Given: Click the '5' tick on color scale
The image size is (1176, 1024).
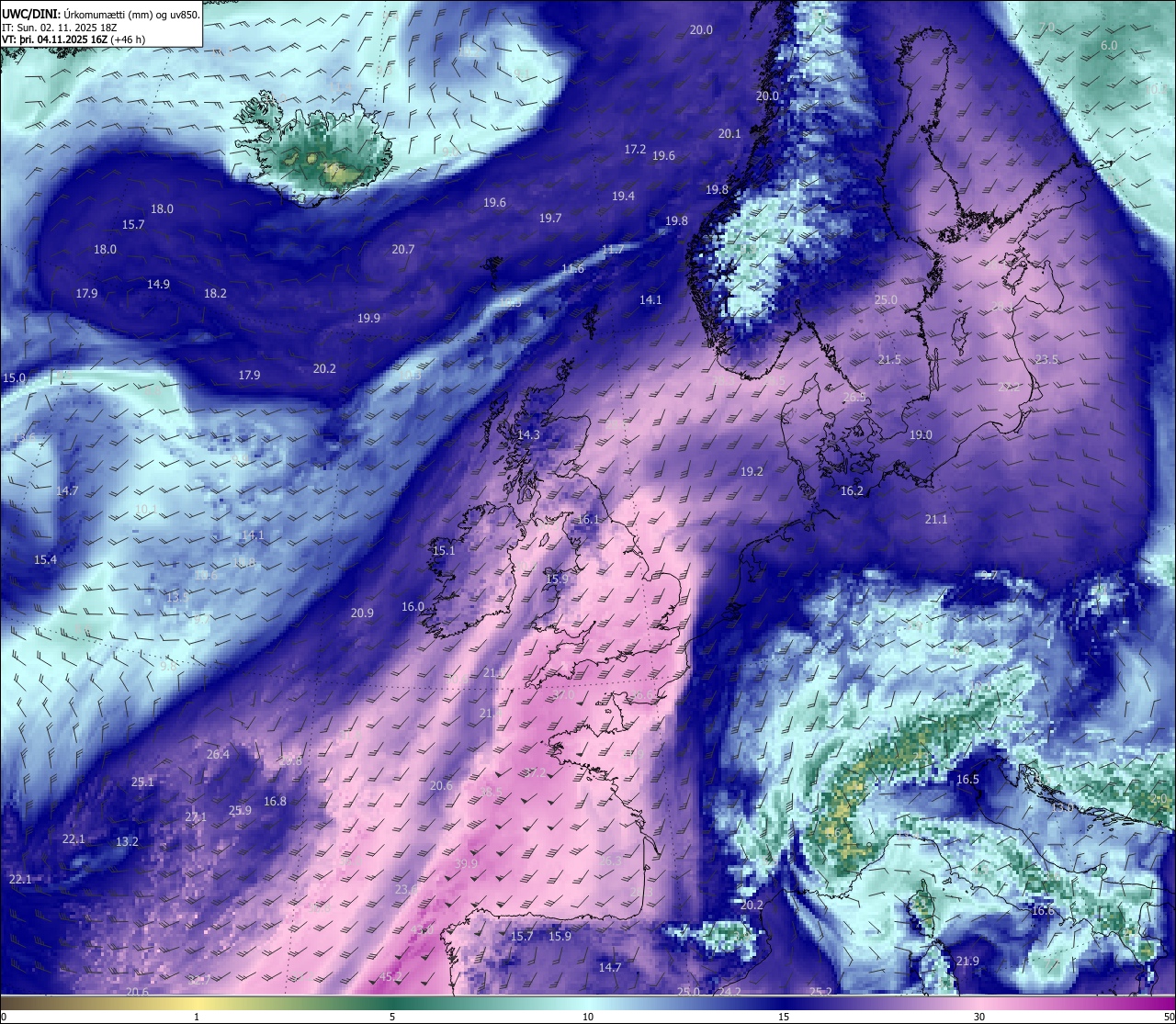Looking at the screenshot, I should 392,1016.
